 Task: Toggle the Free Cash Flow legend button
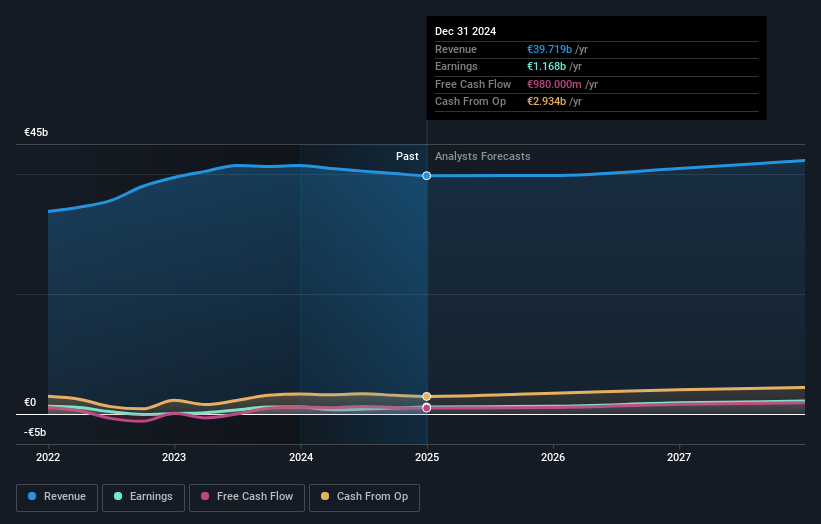tap(247, 497)
